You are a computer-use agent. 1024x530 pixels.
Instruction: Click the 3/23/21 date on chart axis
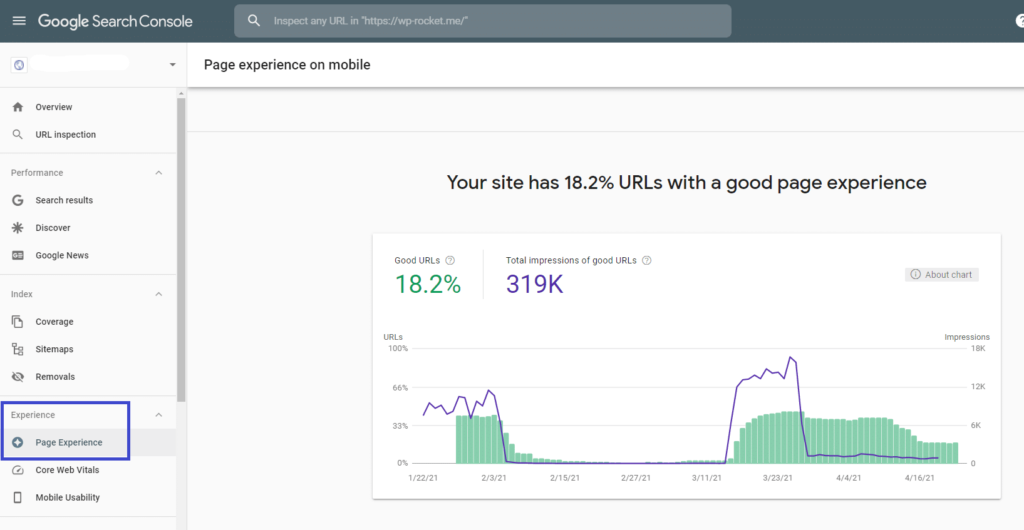(778, 478)
